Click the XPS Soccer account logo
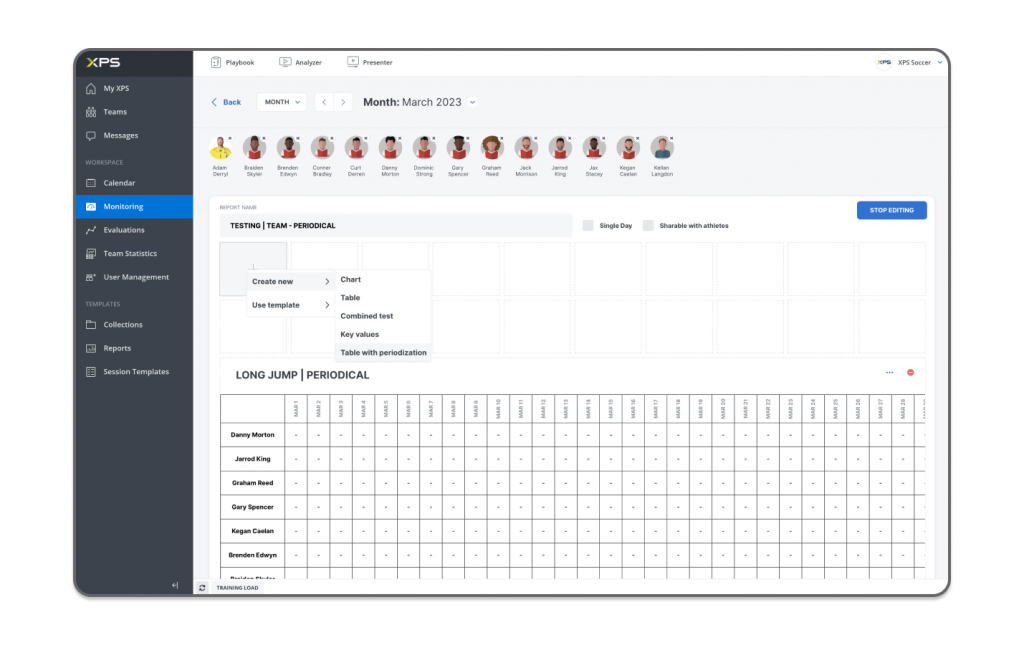1024x645 pixels. 884,62
